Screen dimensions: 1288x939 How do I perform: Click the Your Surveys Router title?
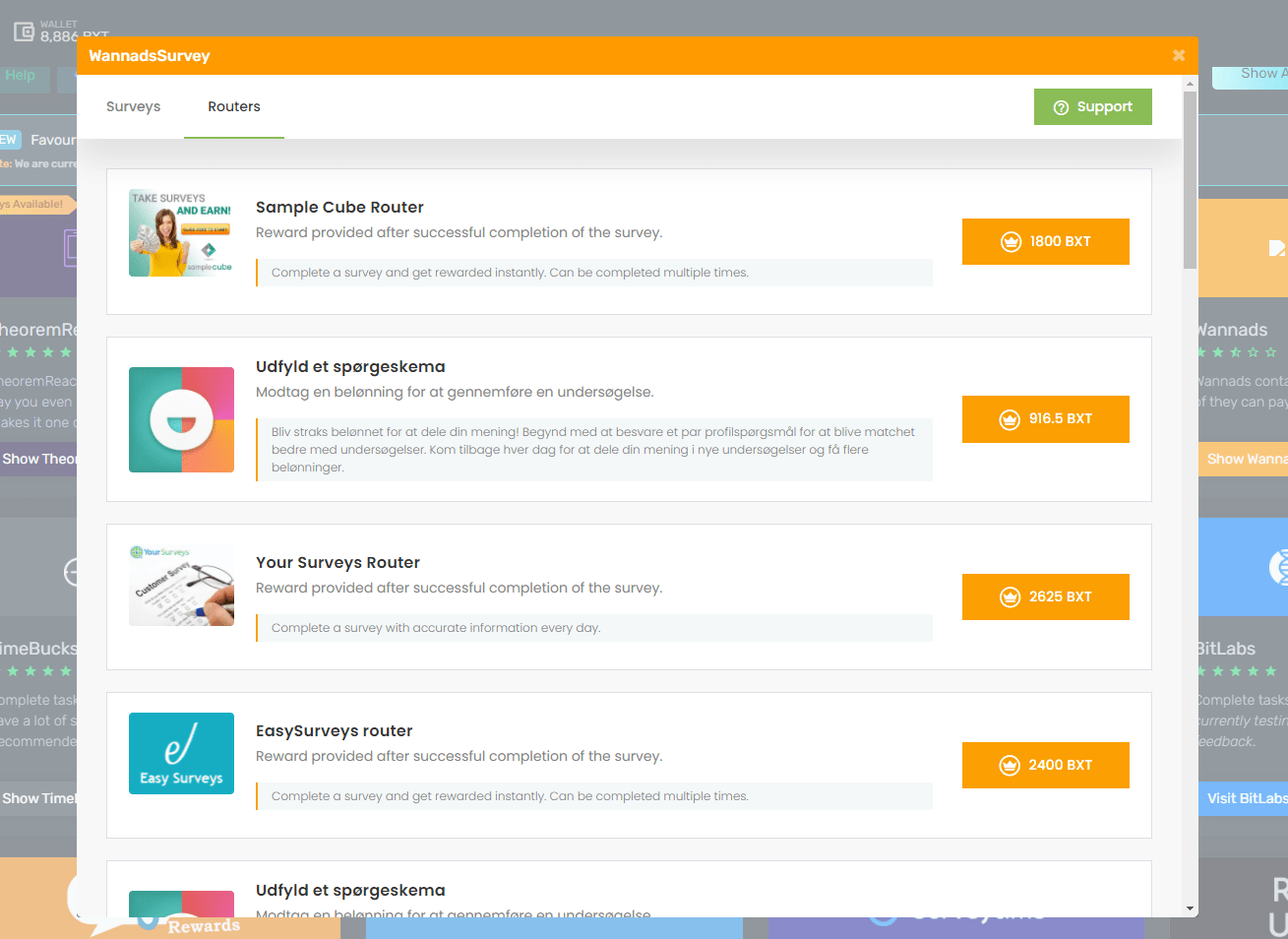(x=337, y=562)
